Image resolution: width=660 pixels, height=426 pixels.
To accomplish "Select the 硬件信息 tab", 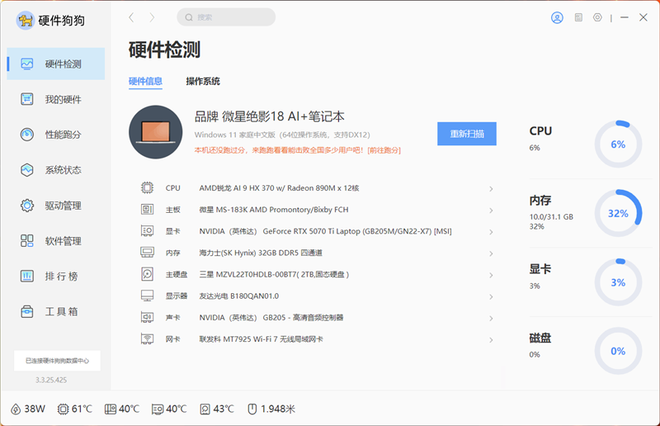I will pyautogui.click(x=146, y=81).
